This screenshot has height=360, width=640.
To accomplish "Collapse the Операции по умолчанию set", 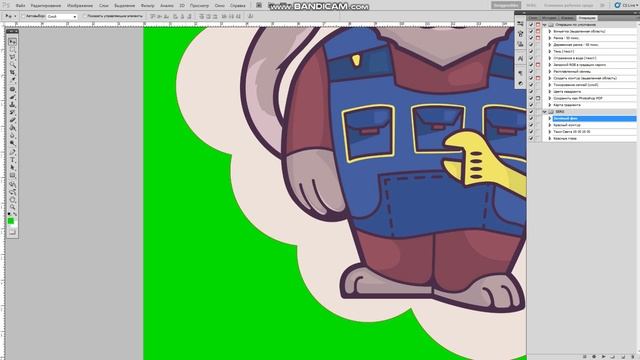I will click(544, 24).
